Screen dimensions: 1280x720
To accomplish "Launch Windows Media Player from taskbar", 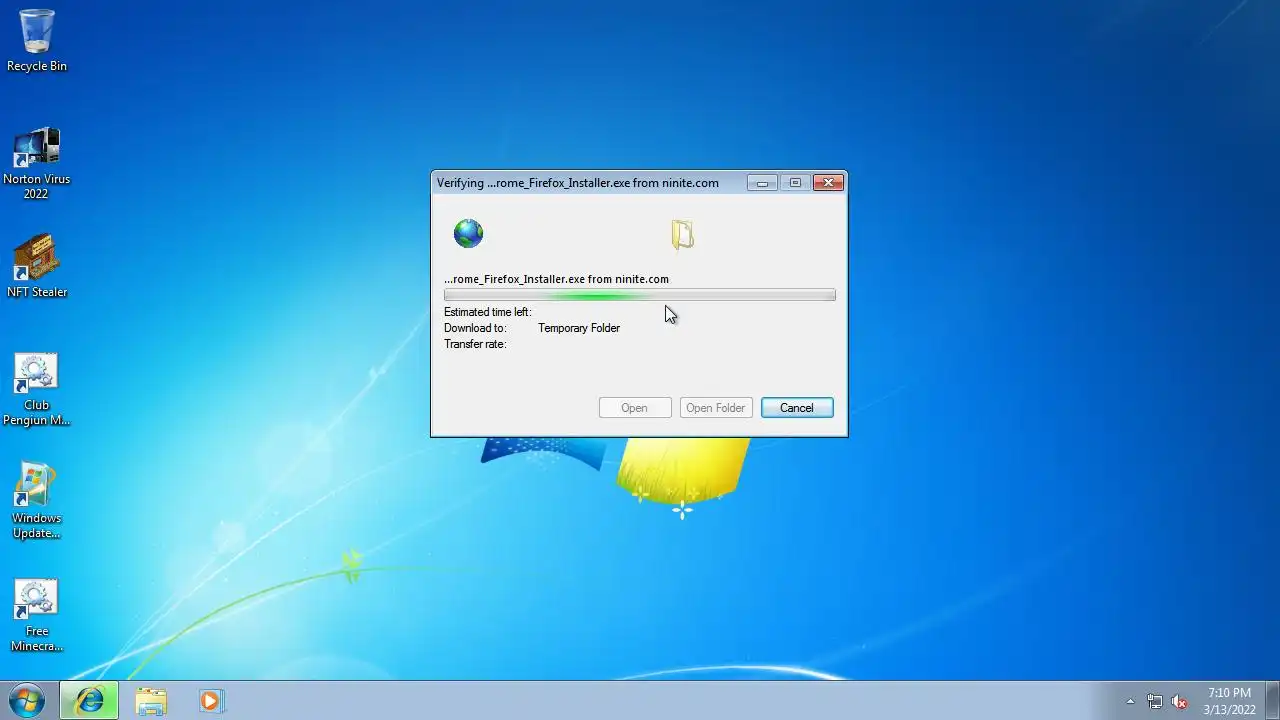I will tap(211, 701).
